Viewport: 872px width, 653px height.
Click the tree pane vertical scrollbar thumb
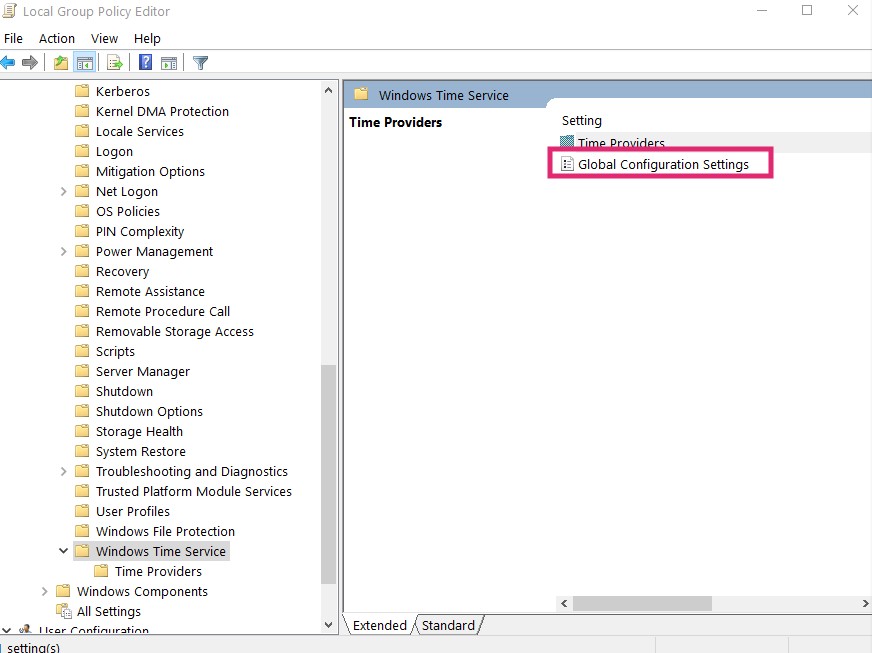point(329,474)
